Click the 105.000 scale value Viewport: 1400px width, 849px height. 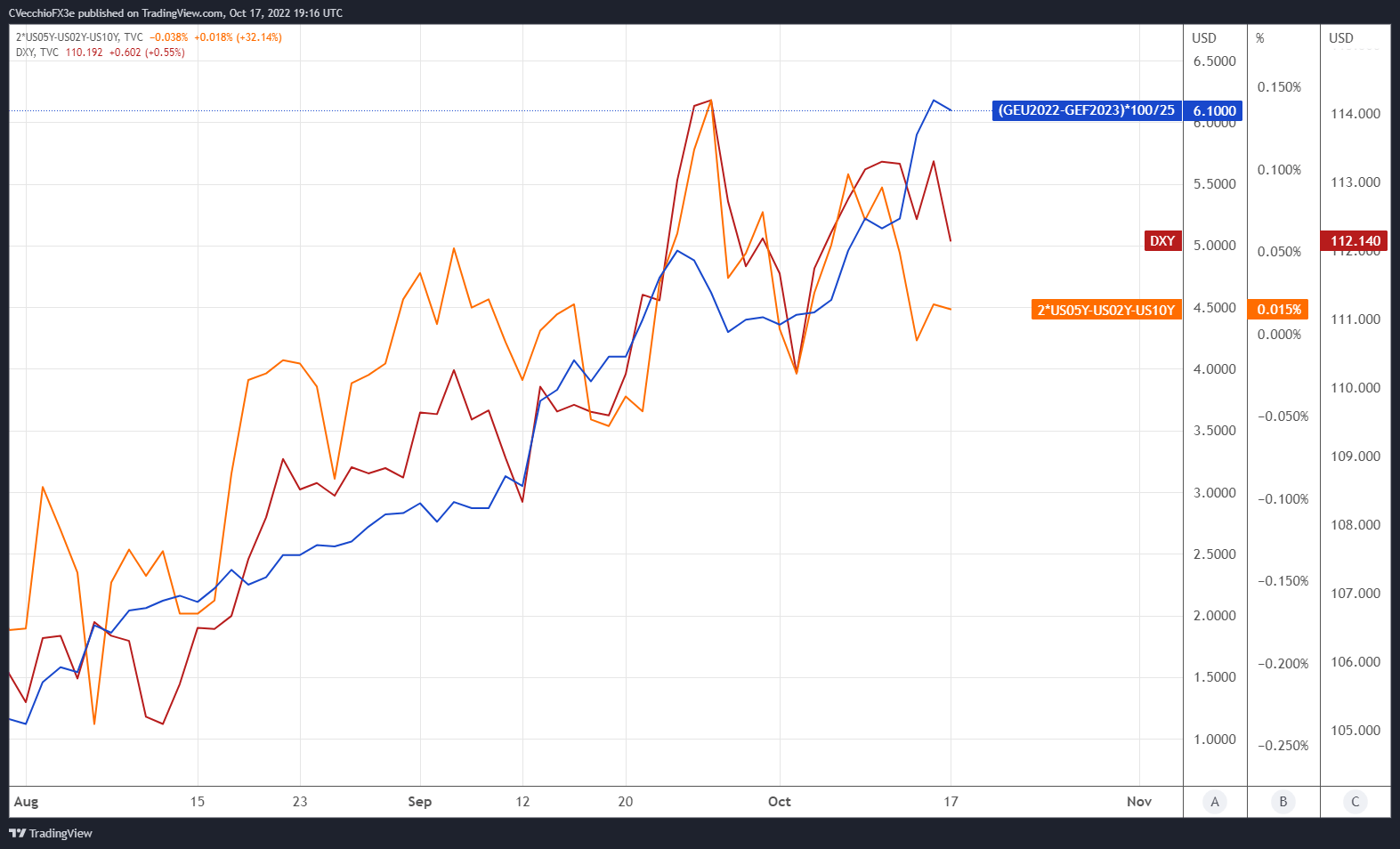pyautogui.click(x=1355, y=731)
